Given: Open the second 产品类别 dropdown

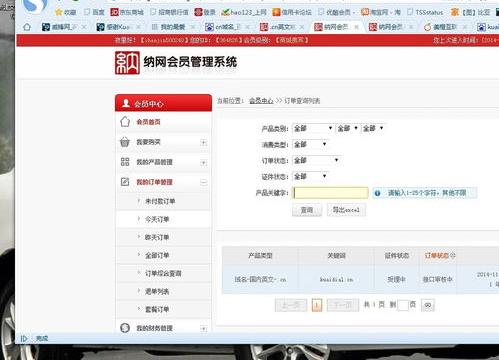Looking at the screenshot, I should click(347, 128).
